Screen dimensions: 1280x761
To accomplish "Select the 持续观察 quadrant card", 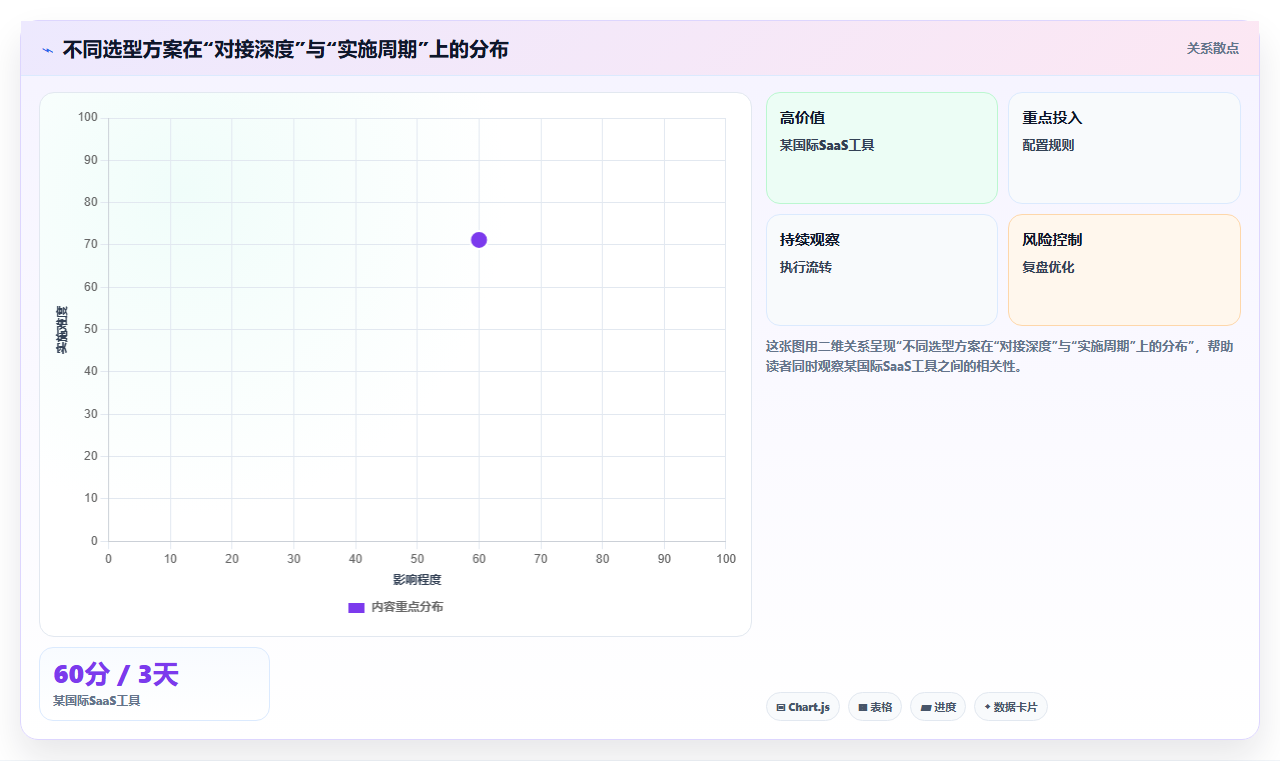I will pyautogui.click(x=882, y=270).
